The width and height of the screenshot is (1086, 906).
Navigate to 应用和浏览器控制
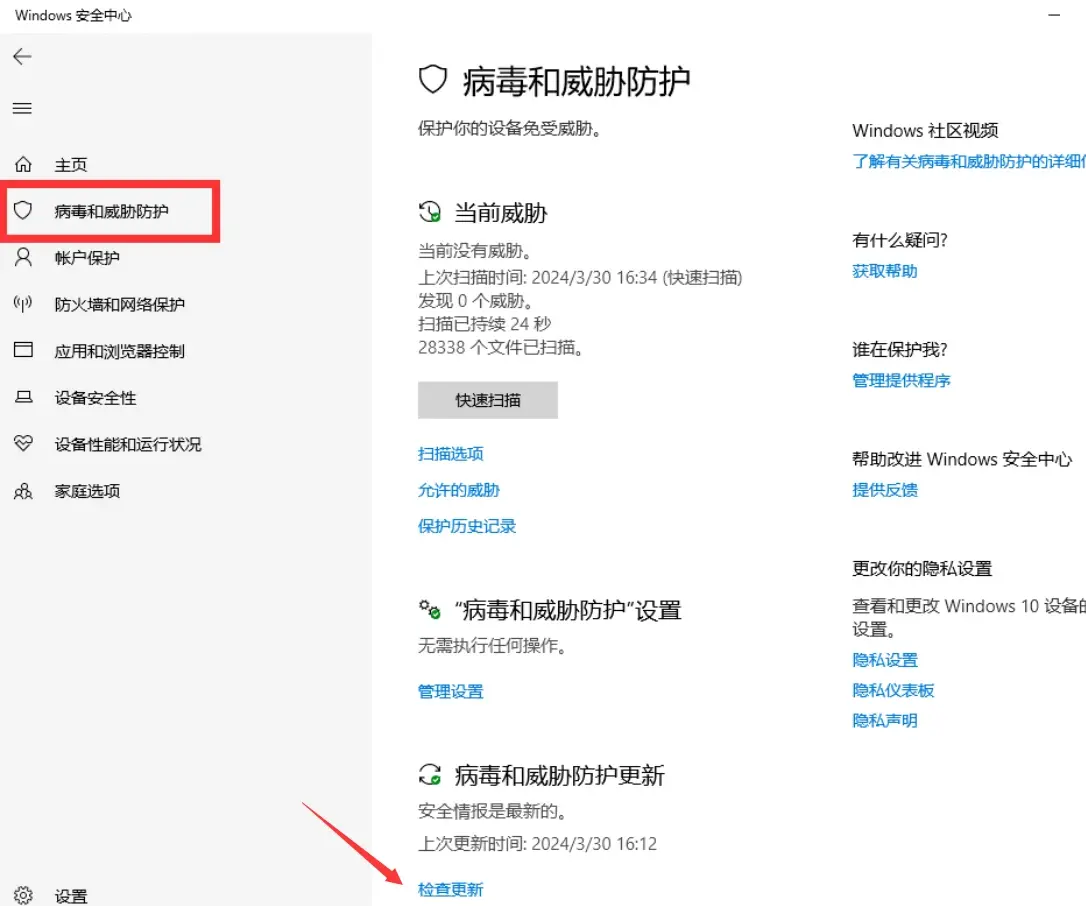point(120,351)
